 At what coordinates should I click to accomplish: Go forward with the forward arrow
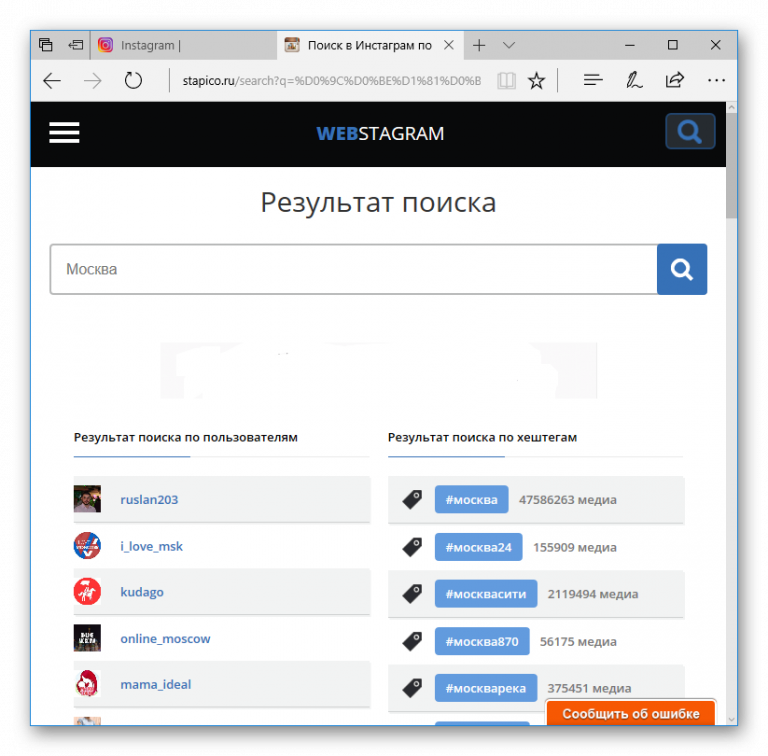click(x=92, y=81)
